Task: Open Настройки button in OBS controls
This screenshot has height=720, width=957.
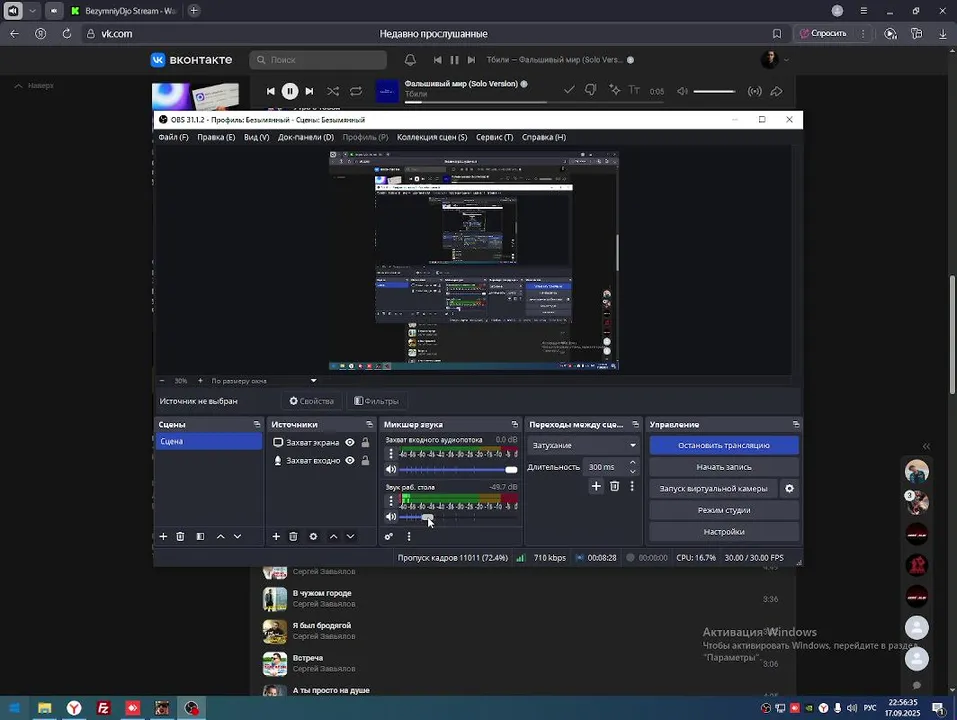Action: (x=724, y=531)
